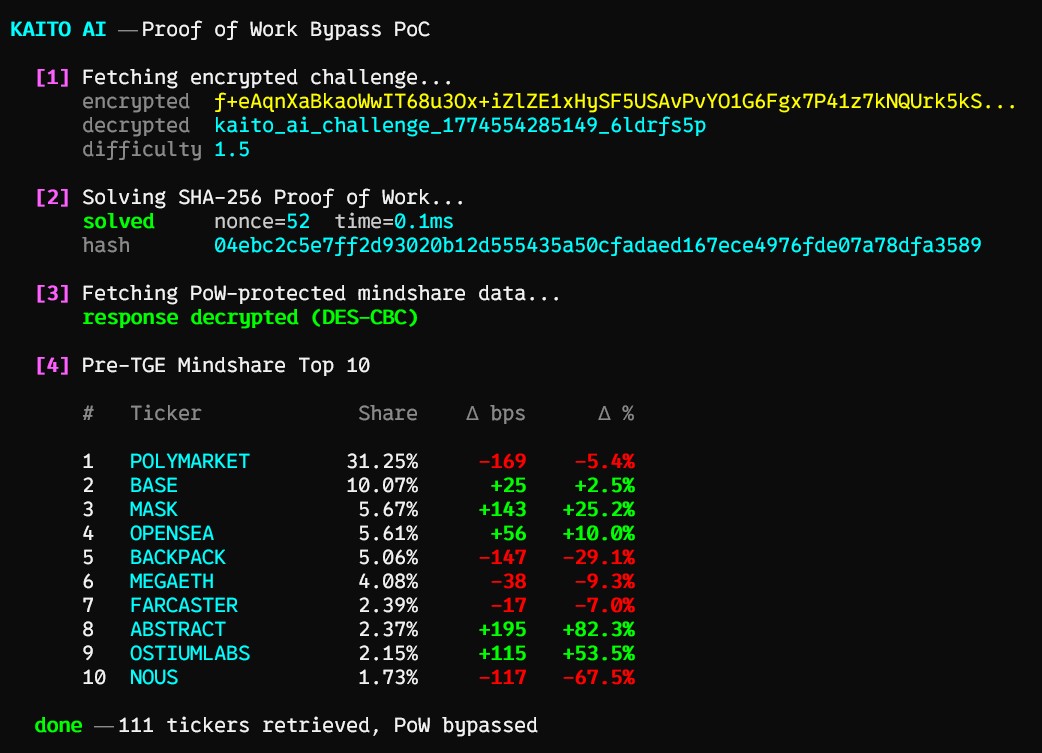This screenshot has width=1042, height=753.
Task: Click the +53.5% change value
Action: tap(599, 653)
